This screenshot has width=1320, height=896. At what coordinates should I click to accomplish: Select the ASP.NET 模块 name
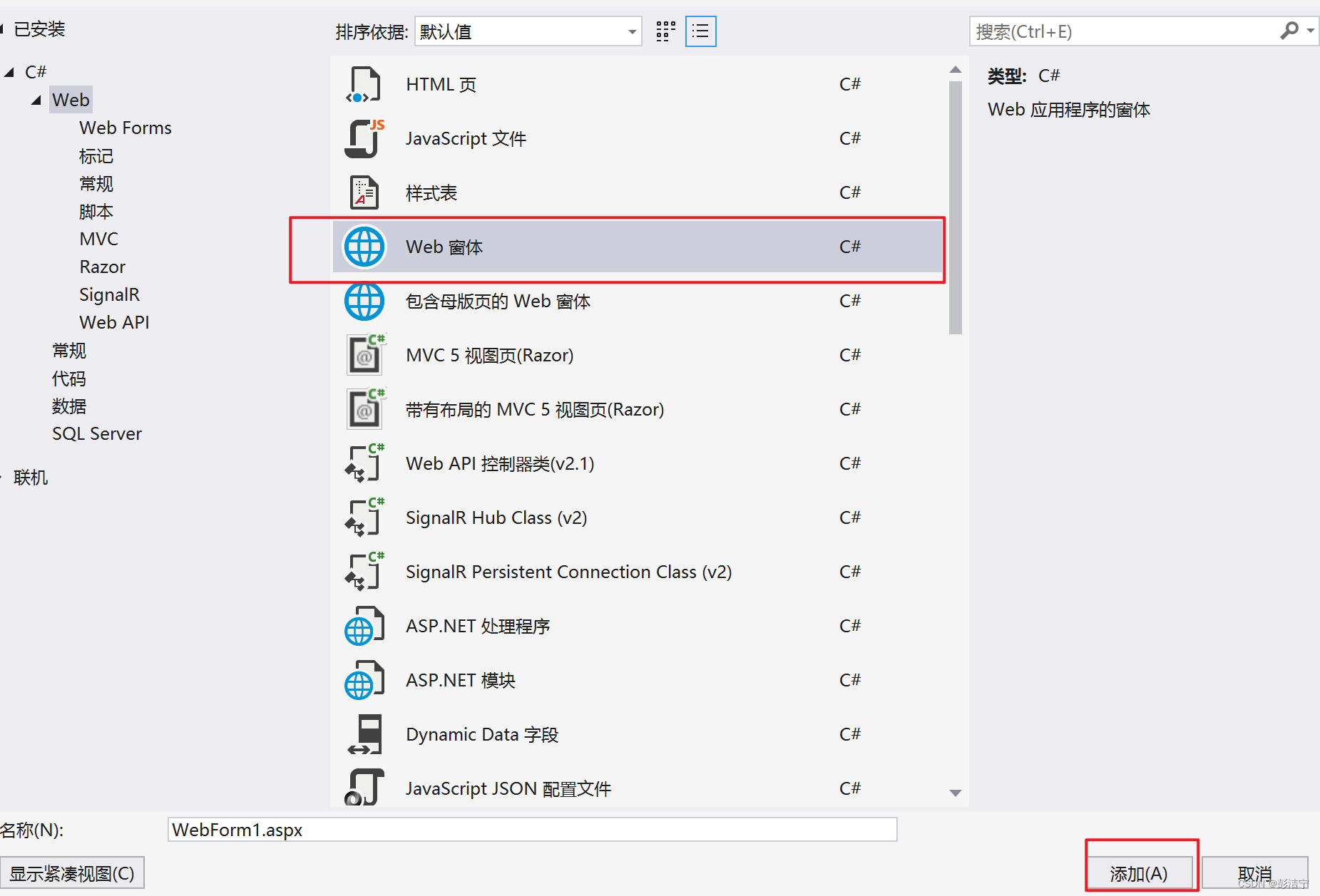click(461, 680)
